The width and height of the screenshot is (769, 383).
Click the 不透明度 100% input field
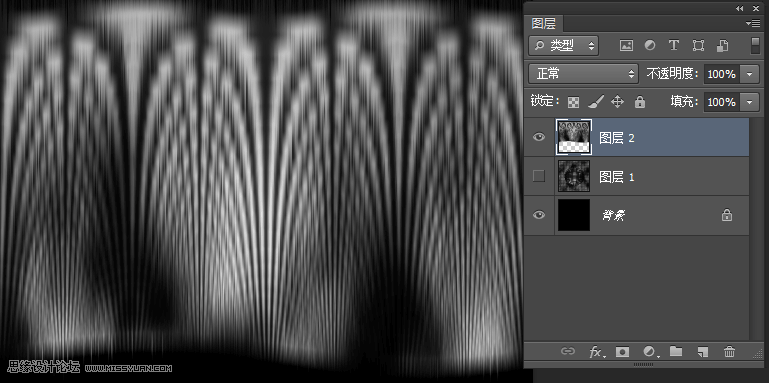(721, 74)
